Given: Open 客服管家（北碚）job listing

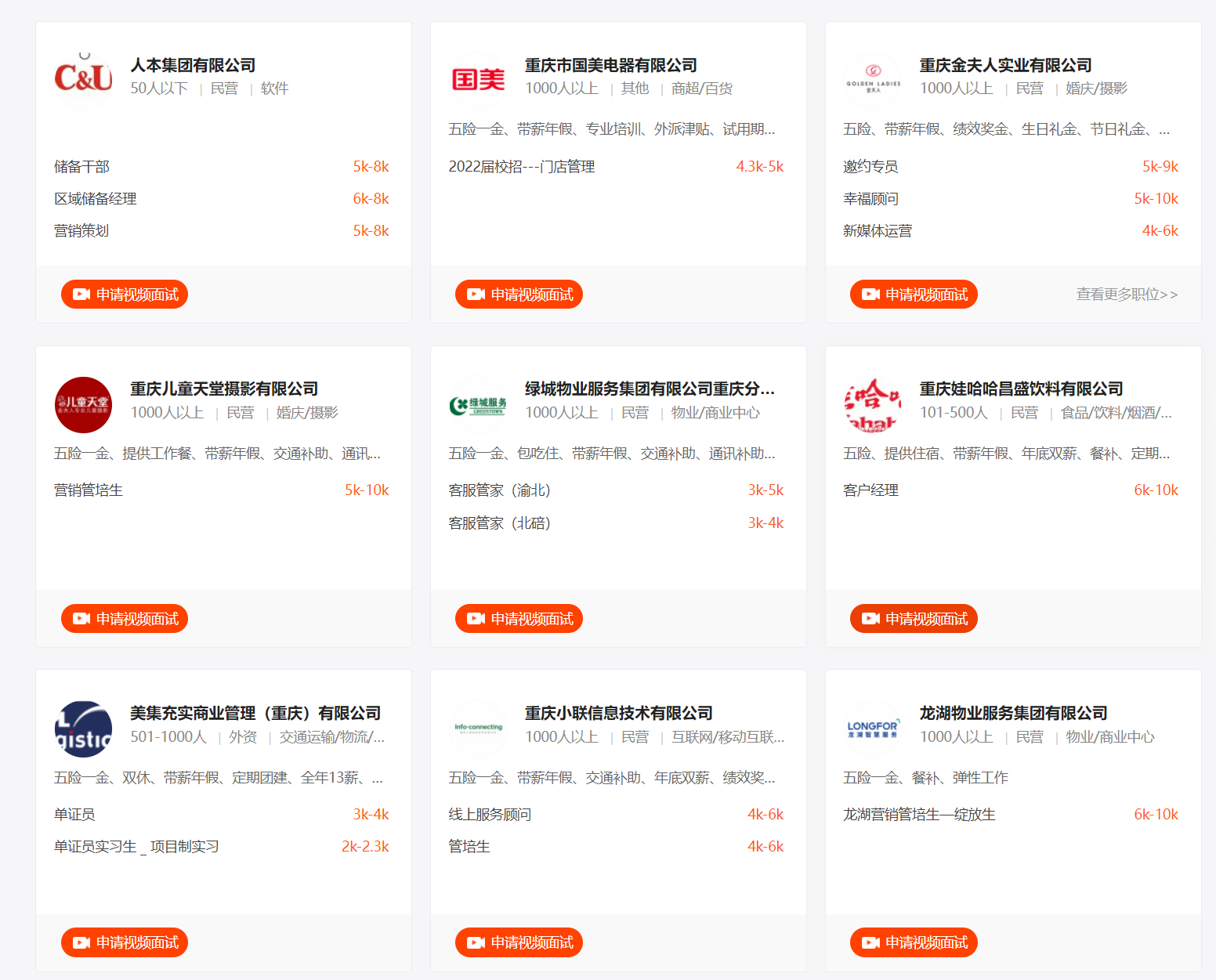Looking at the screenshot, I should click(500, 523).
